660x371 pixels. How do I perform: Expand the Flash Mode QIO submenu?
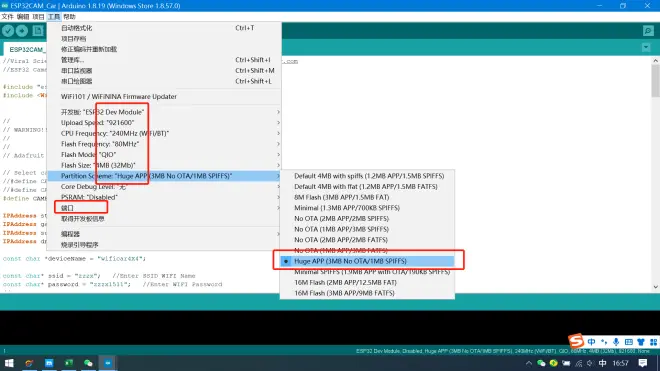tap(164, 155)
